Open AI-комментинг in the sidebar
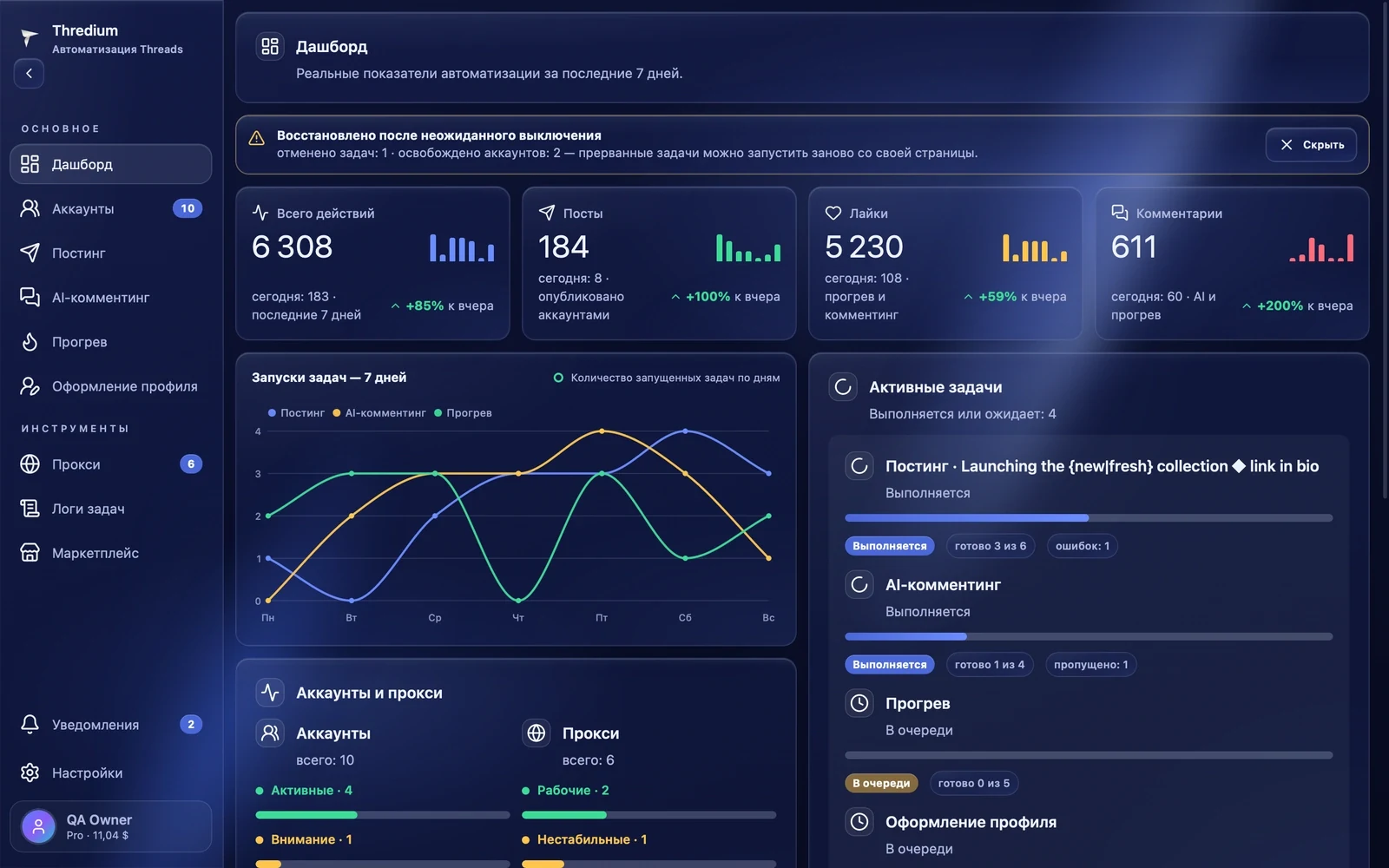Image resolution: width=1389 pixels, height=868 pixels. click(110, 297)
